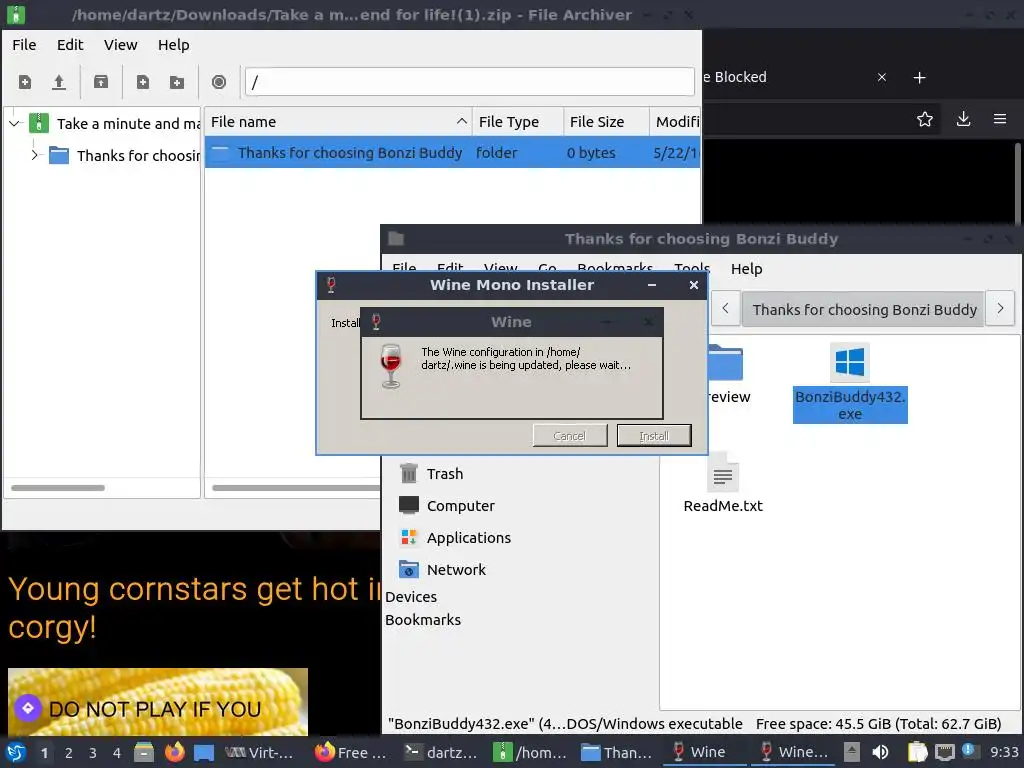The width and height of the screenshot is (1024, 768).
Task: Click Devices heading in file manager sidebar
Action: [x=411, y=597]
